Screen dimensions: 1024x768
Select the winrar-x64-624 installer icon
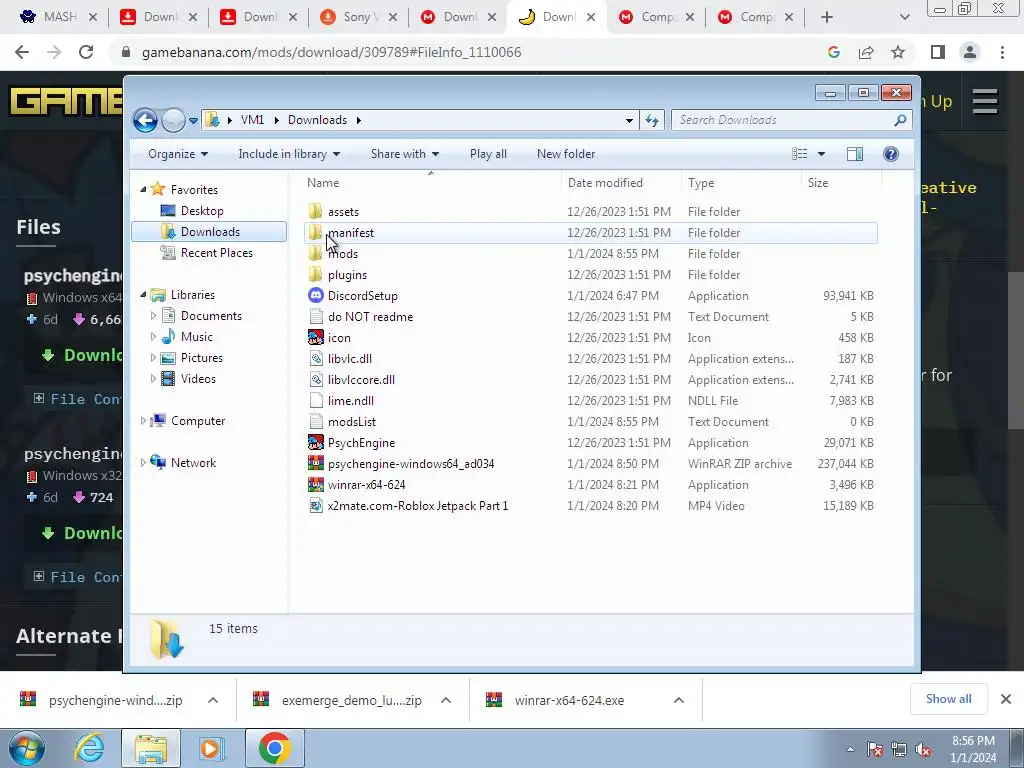coord(315,485)
